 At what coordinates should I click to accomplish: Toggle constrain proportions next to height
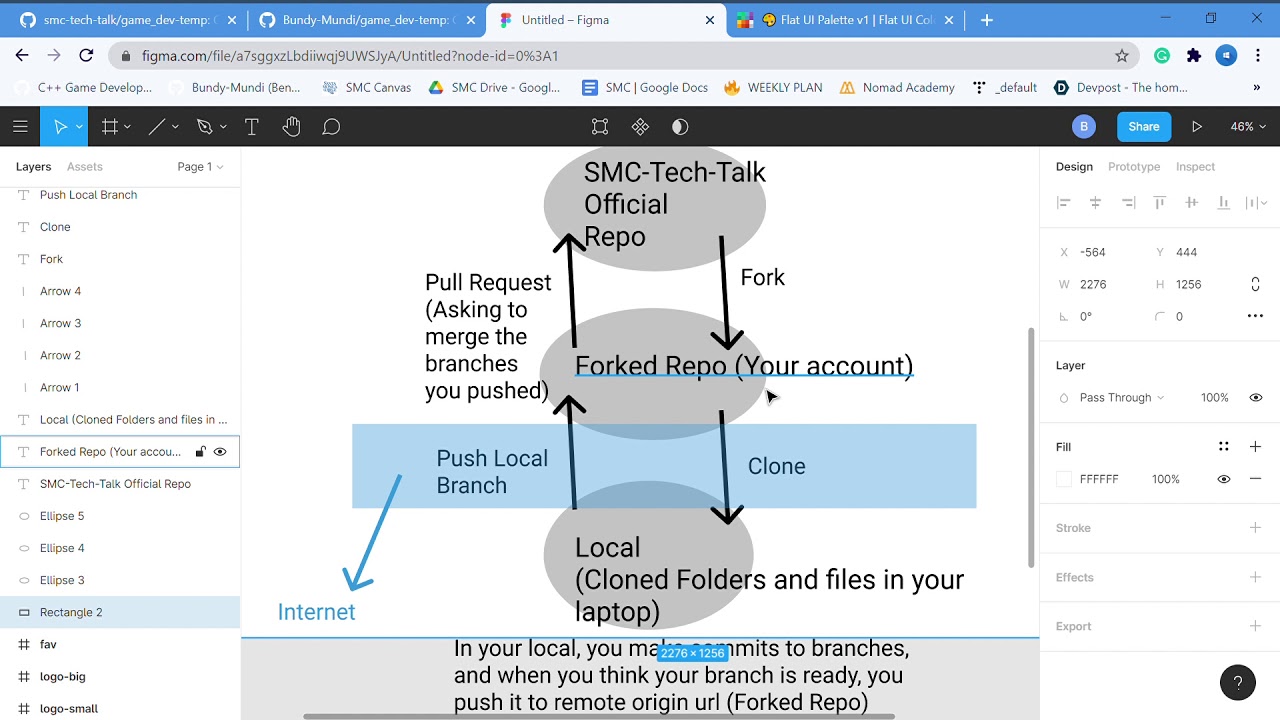click(1255, 285)
